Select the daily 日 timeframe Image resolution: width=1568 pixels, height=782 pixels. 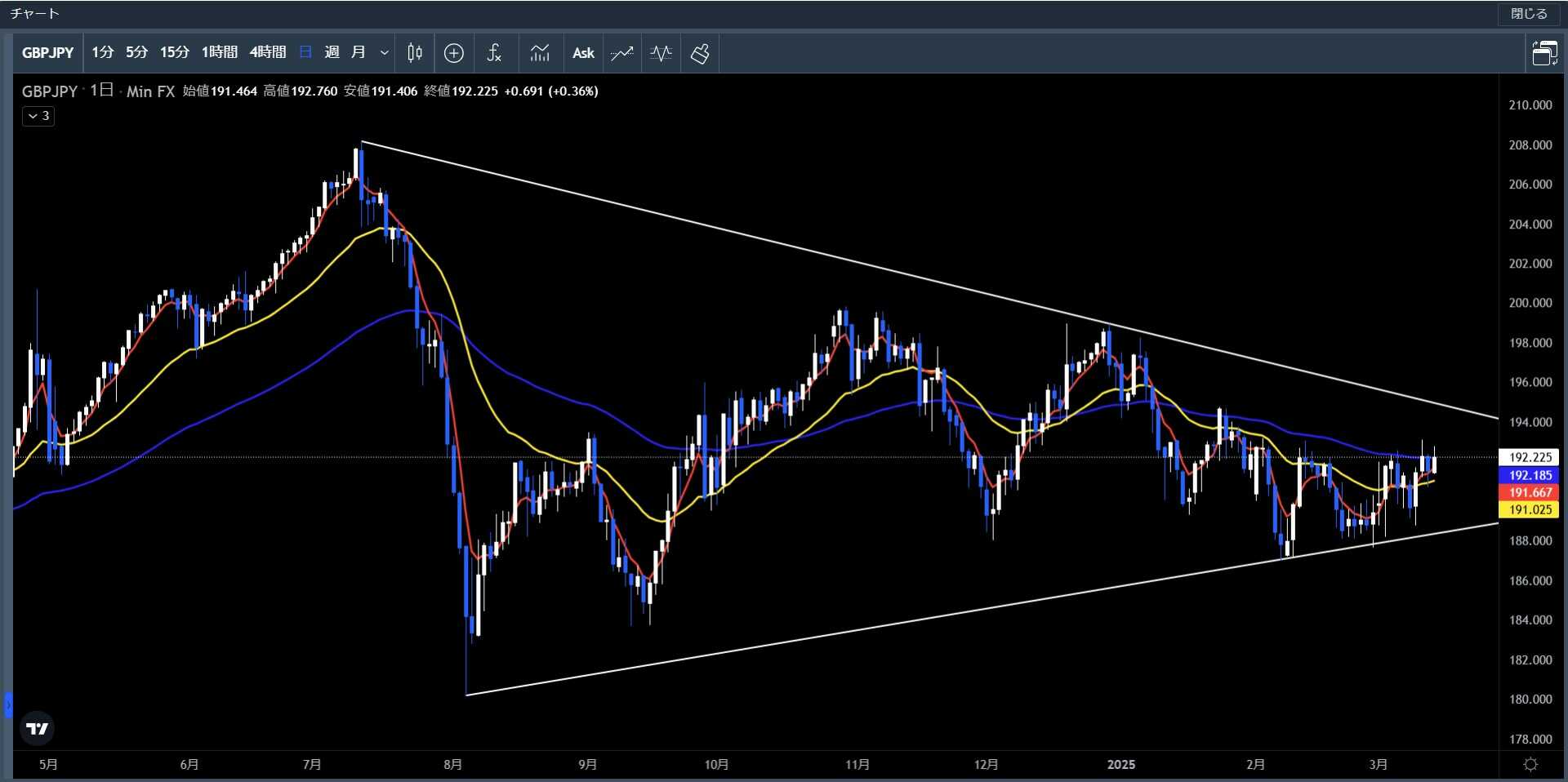click(x=305, y=53)
